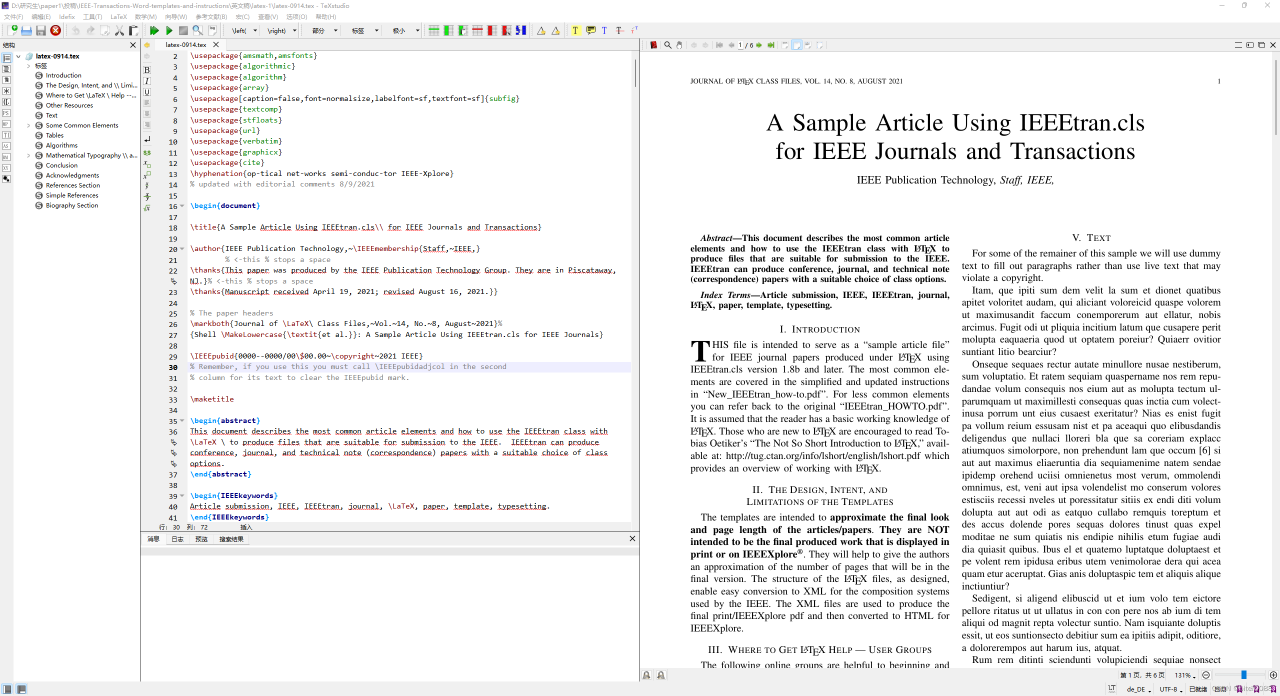1280x696 pixels.
Task: Select Tables in the structure tree
Action: point(54,136)
